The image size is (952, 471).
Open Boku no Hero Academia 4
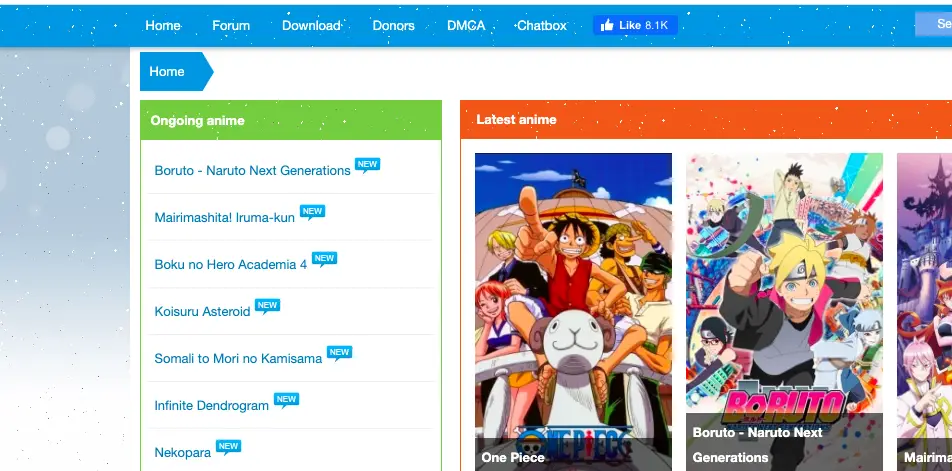click(230, 265)
